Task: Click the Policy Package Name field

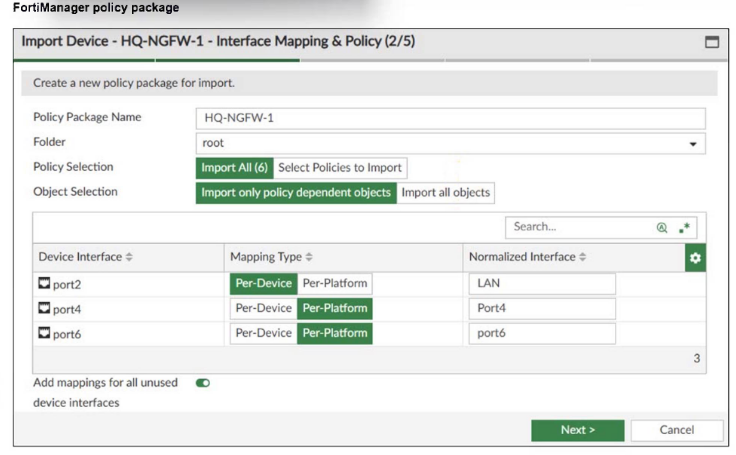Action: coord(450,118)
